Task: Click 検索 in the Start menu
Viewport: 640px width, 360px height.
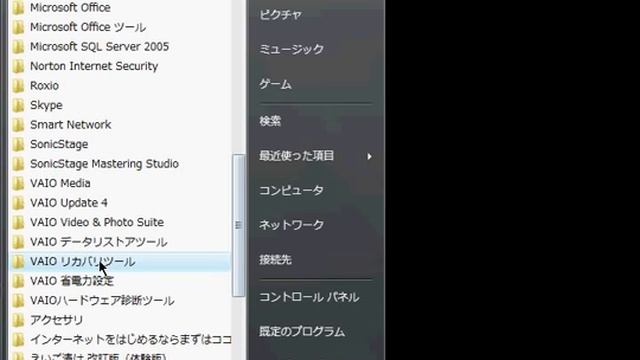Action: point(270,121)
